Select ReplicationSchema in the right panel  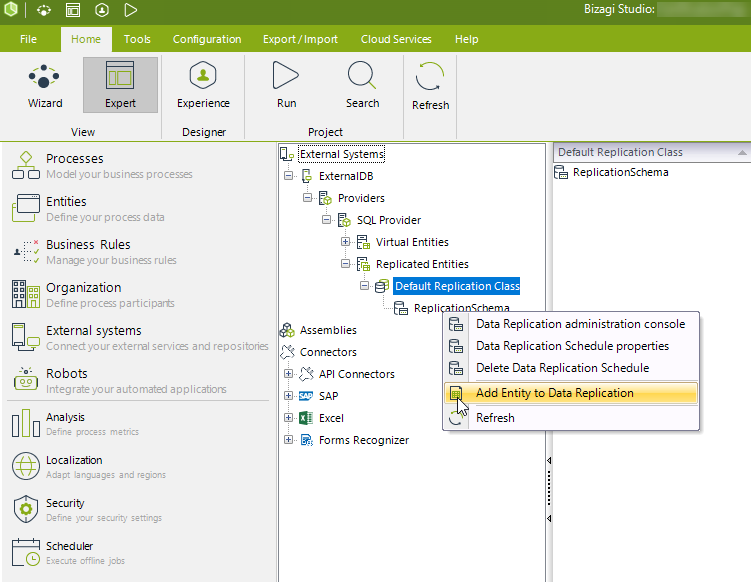(620, 172)
